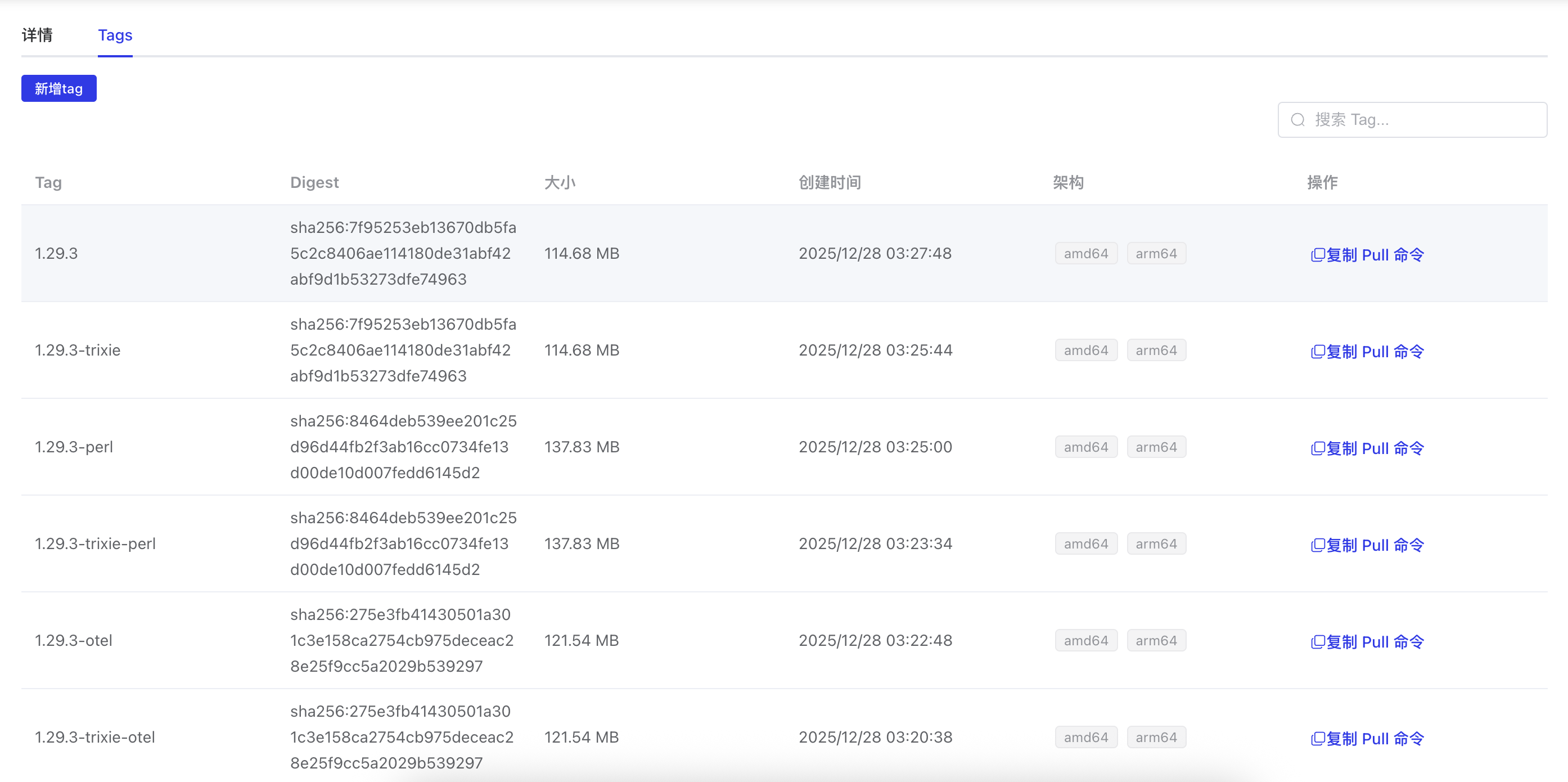Image resolution: width=1568 pixels, height=782 pixels.
Task: Click the Digest column header
Action: (x=314, y=183)
